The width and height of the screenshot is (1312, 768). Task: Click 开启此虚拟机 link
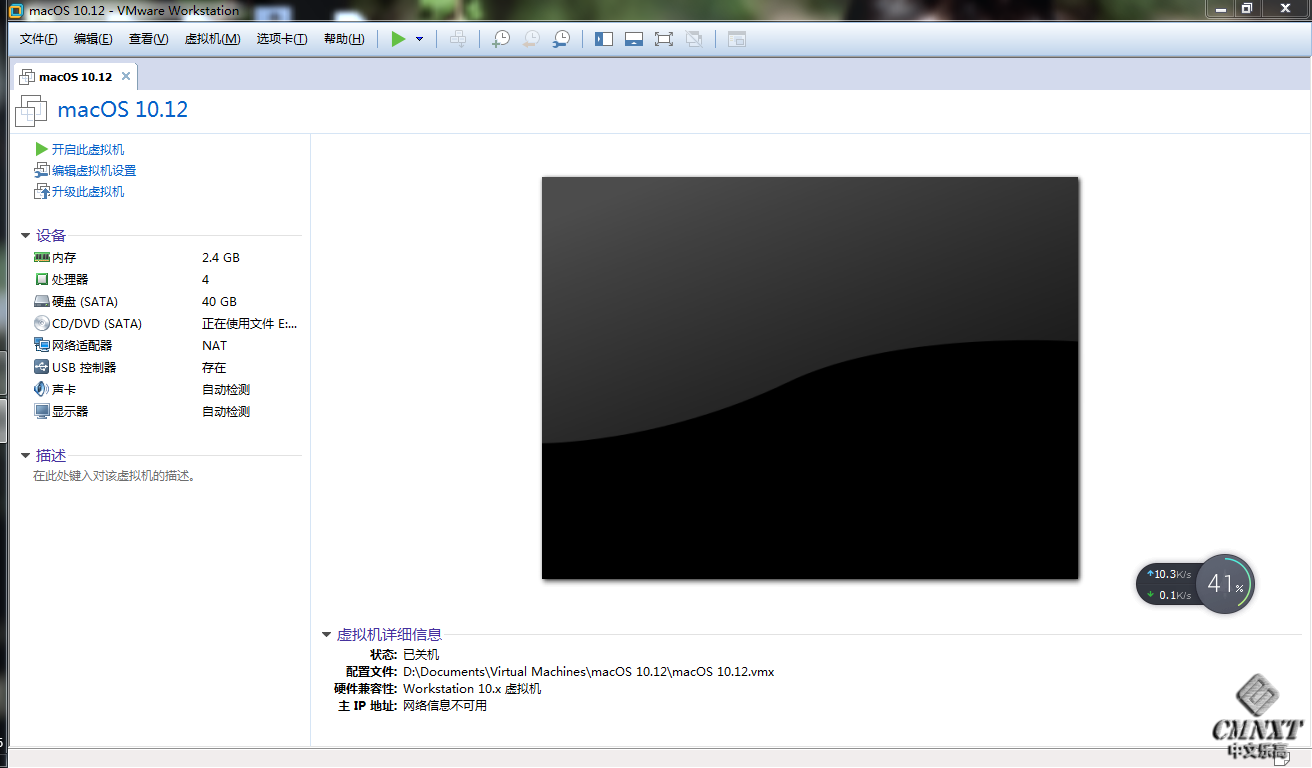pyautogui.click(x=88, y=149)
